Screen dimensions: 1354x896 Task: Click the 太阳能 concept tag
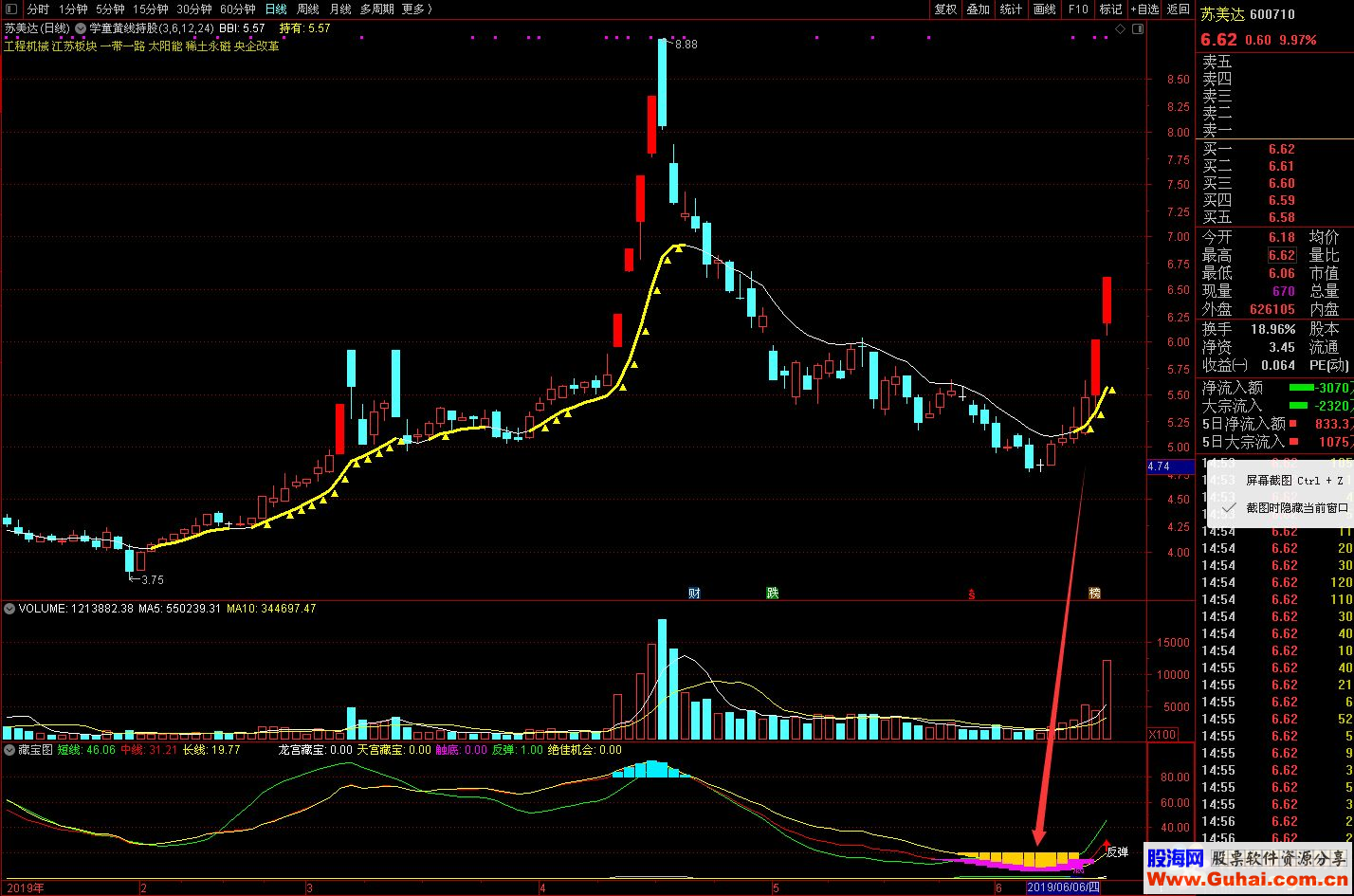tap(165, 46)
